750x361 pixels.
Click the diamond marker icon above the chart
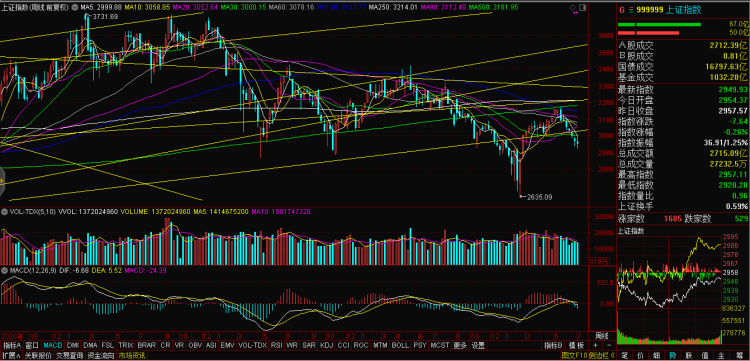[573, 9]
